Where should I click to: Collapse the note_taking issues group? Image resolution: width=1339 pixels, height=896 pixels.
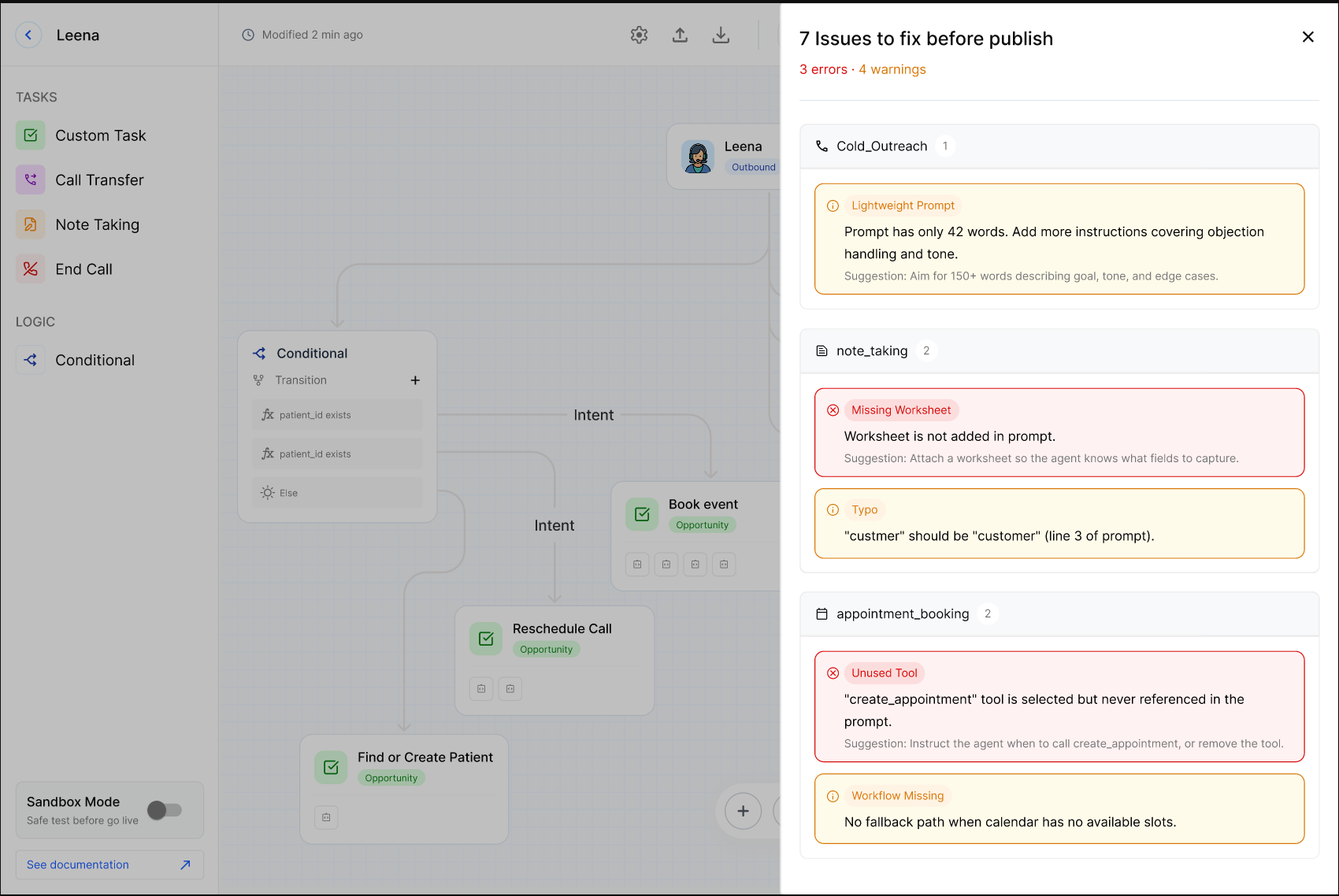coord(1059,351)
